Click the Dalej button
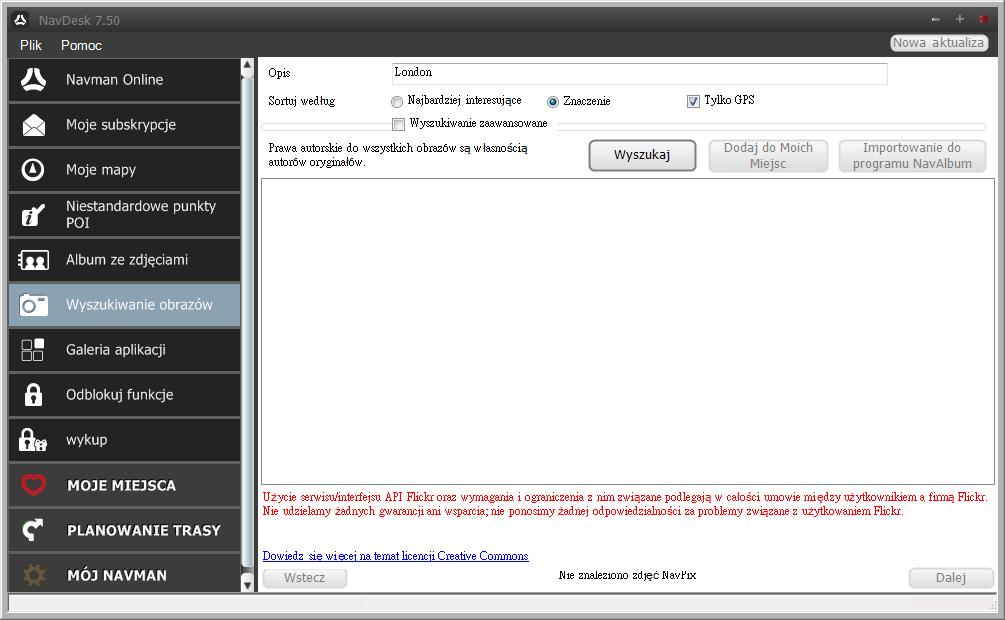 (951, 578)
